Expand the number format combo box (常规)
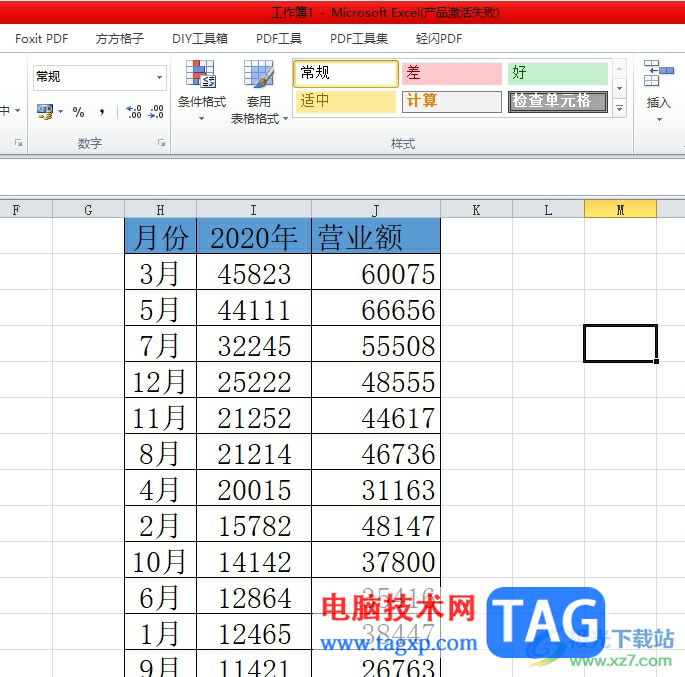 (x=159, y=77)
